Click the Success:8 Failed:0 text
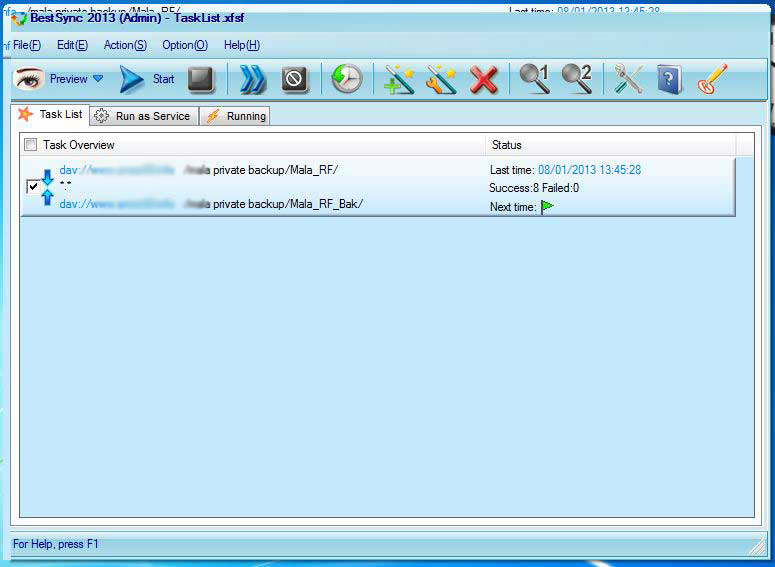 pos(534,188)
